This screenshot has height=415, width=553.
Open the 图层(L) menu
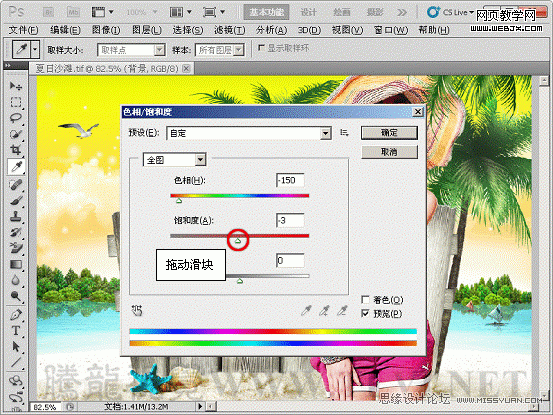click(x=147, y=30)
